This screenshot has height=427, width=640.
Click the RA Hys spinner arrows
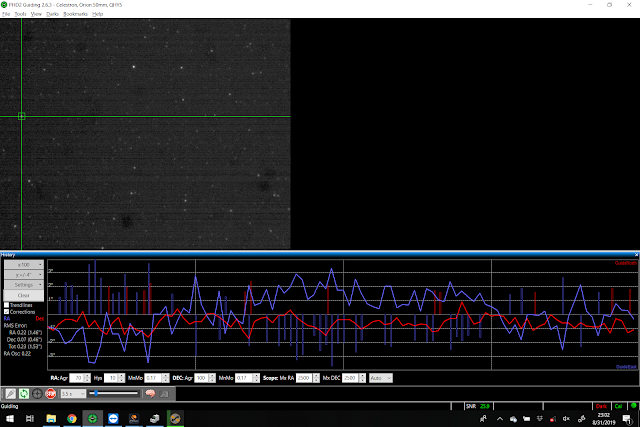122,378
